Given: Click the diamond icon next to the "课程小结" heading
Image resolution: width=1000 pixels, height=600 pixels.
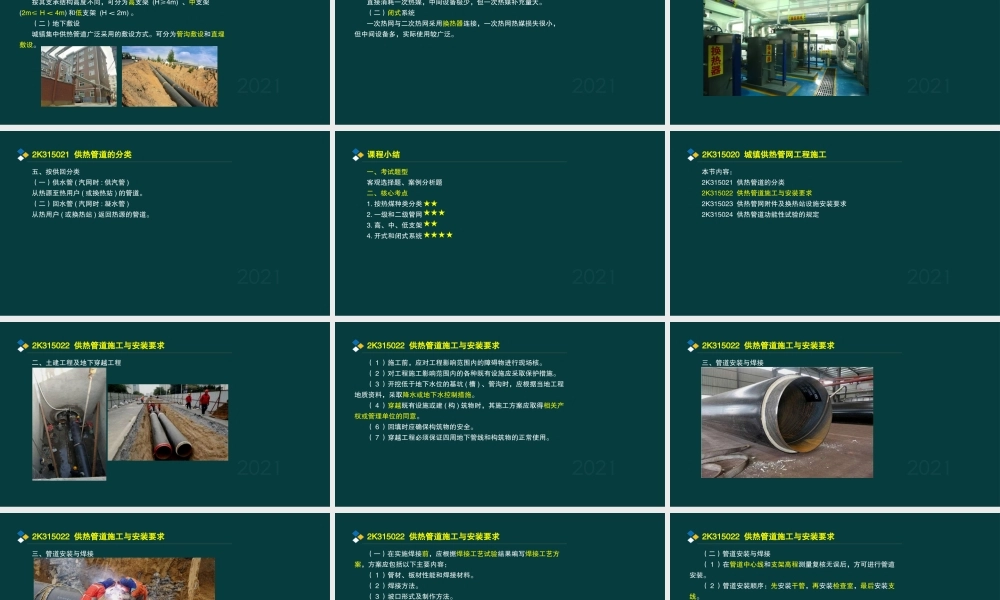Looking at the screenshot, I should (356, 153).
